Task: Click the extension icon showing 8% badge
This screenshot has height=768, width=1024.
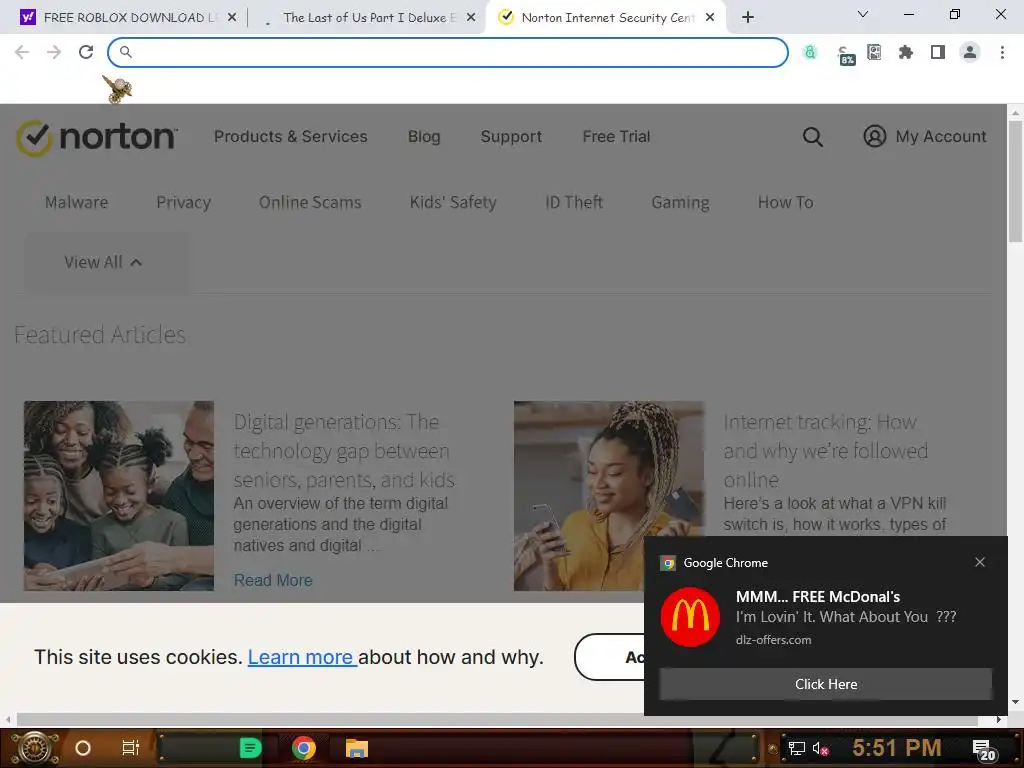Action: tap(846, 55)
